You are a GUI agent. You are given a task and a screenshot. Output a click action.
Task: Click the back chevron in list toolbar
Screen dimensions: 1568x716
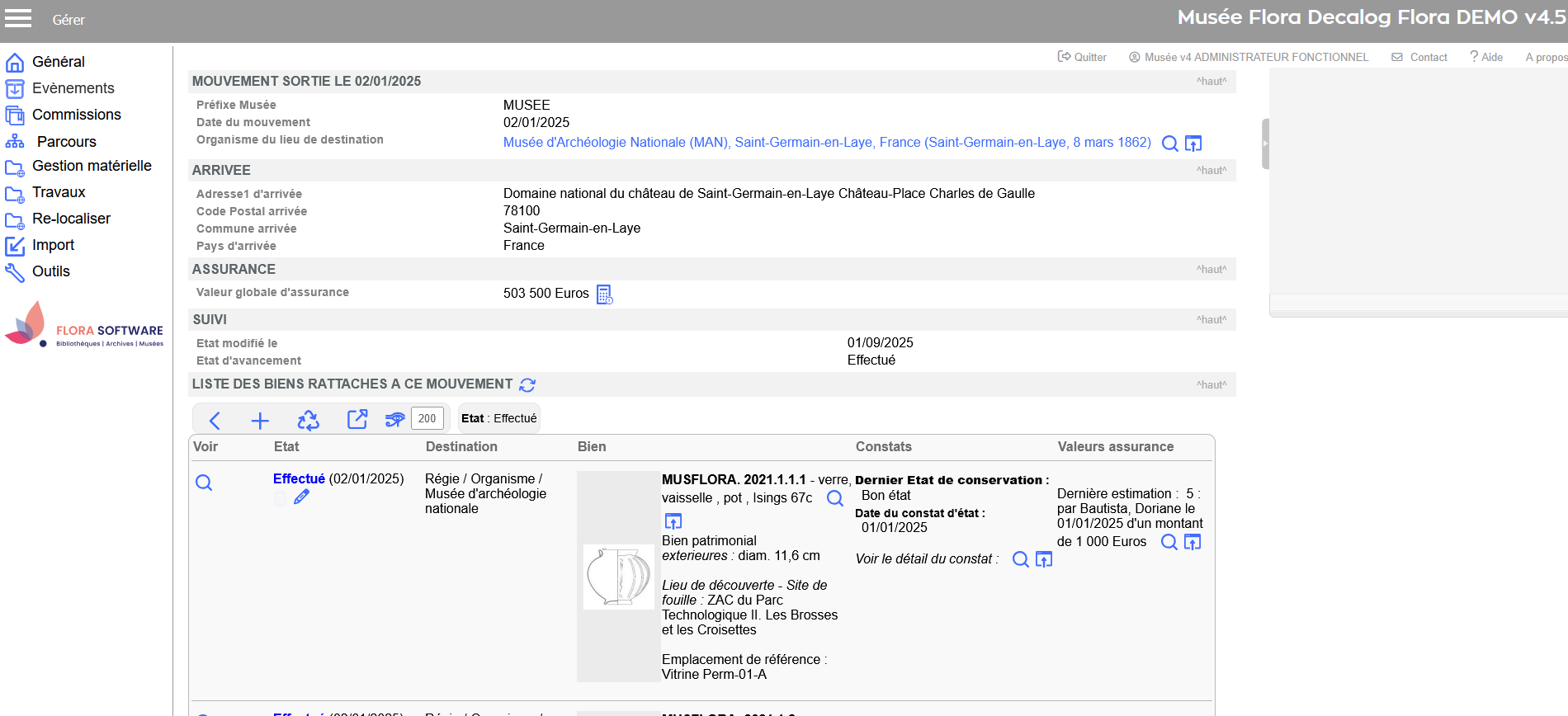215,421
